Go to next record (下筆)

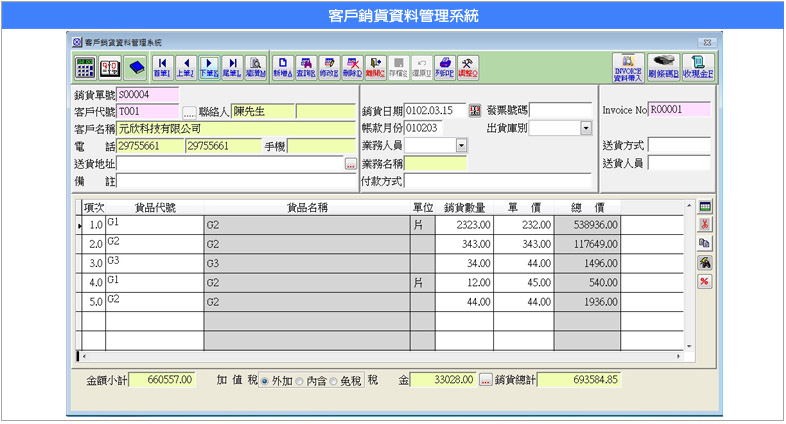tap(209, 67)
